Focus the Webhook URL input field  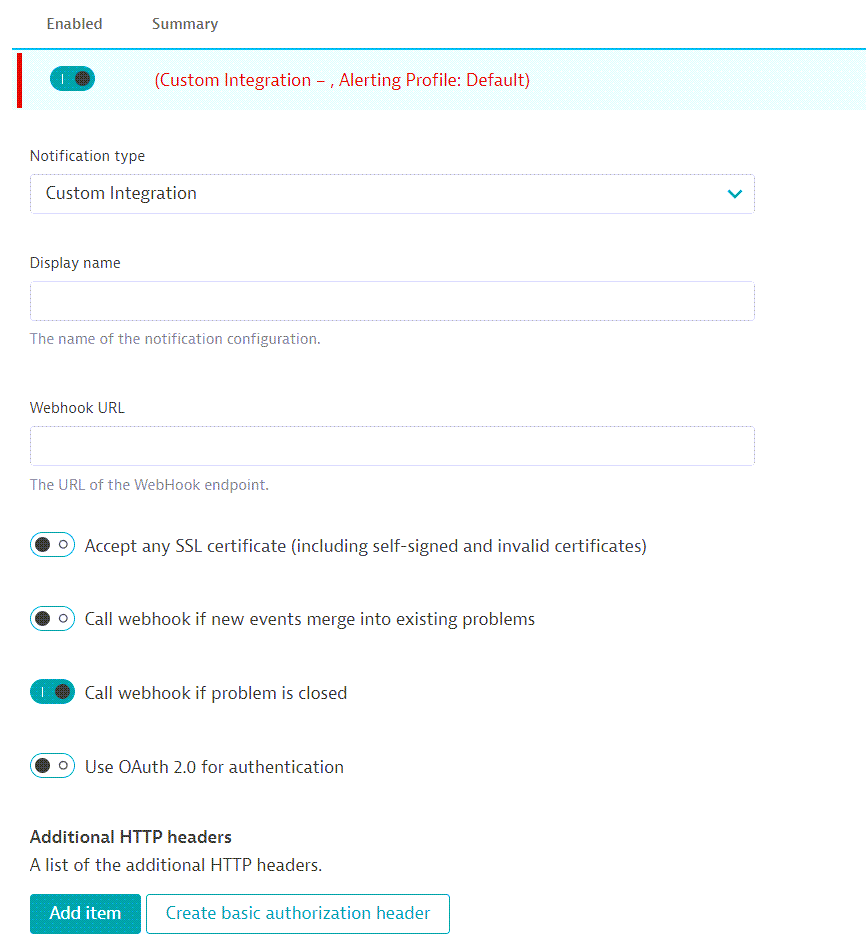[x=392, y=445]
